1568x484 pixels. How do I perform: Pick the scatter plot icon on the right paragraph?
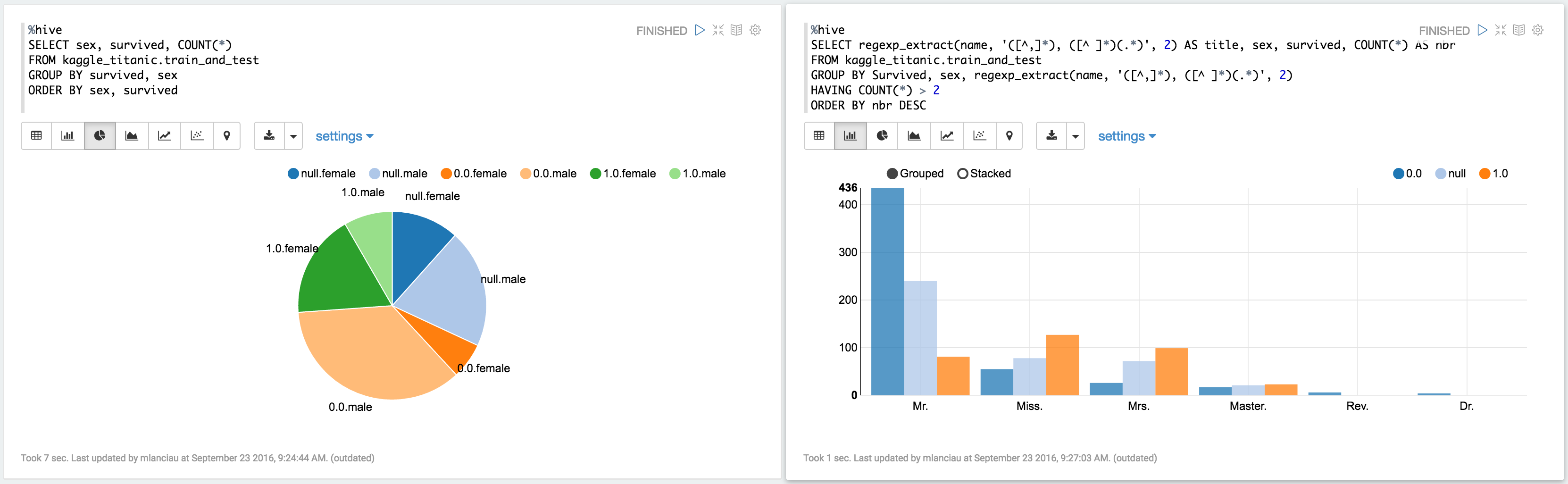pyautogui.click(x=979, y=136)
